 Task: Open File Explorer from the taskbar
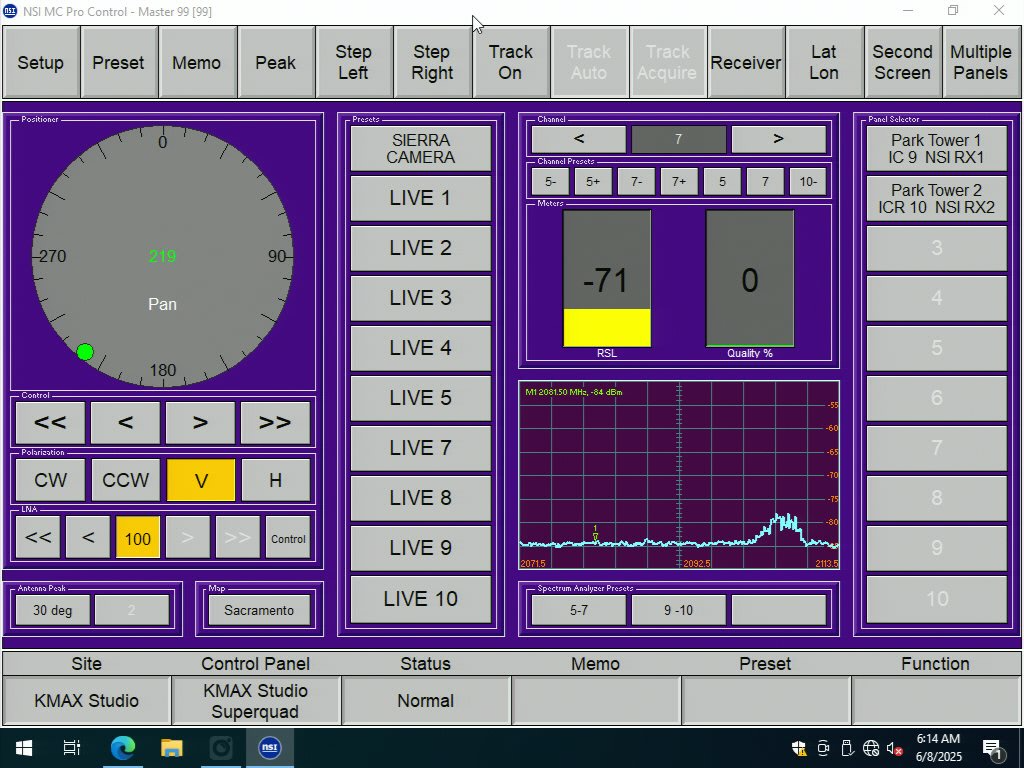[x=171, y=748]
